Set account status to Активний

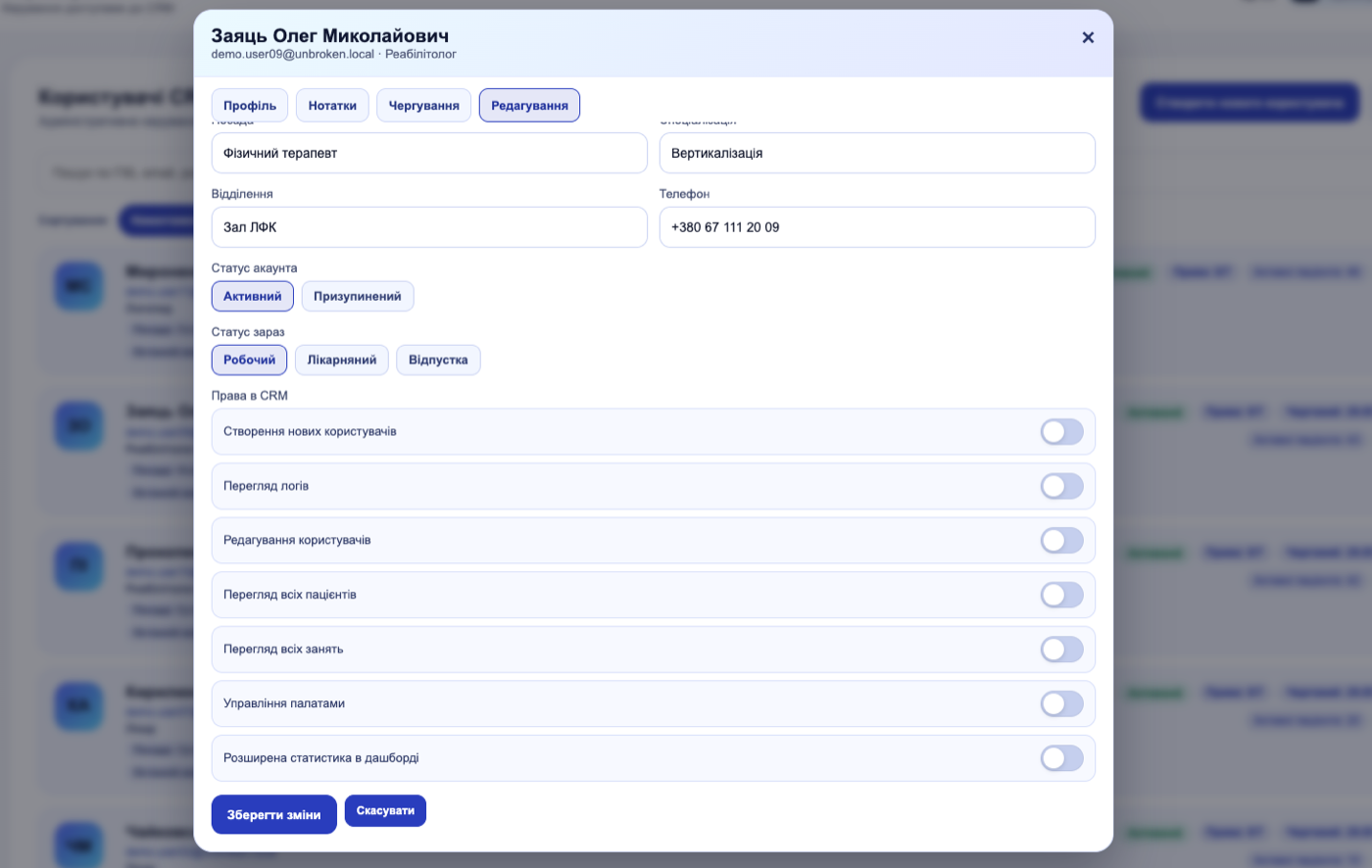253,297
